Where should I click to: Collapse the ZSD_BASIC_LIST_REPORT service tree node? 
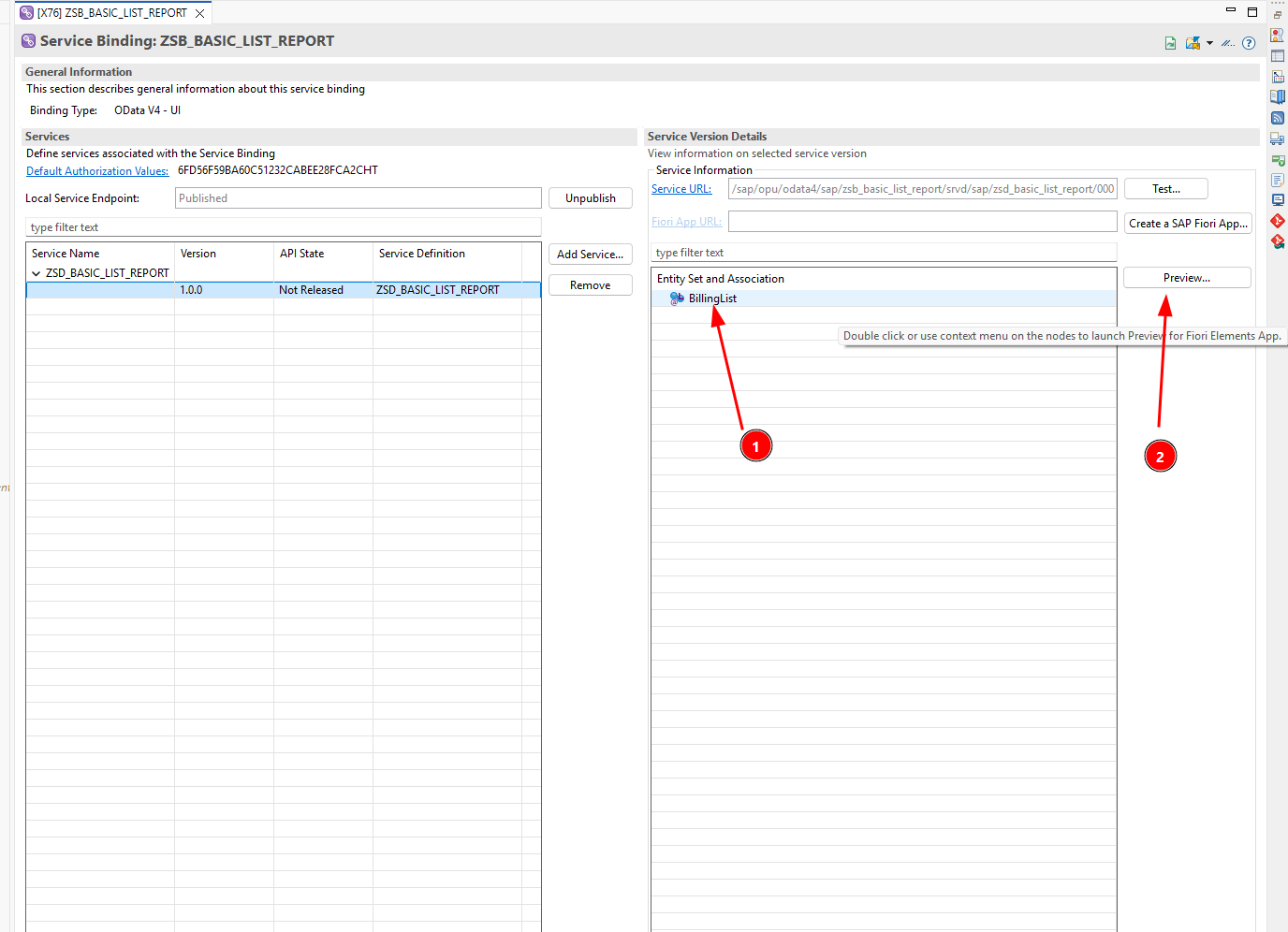pos(37,273)
